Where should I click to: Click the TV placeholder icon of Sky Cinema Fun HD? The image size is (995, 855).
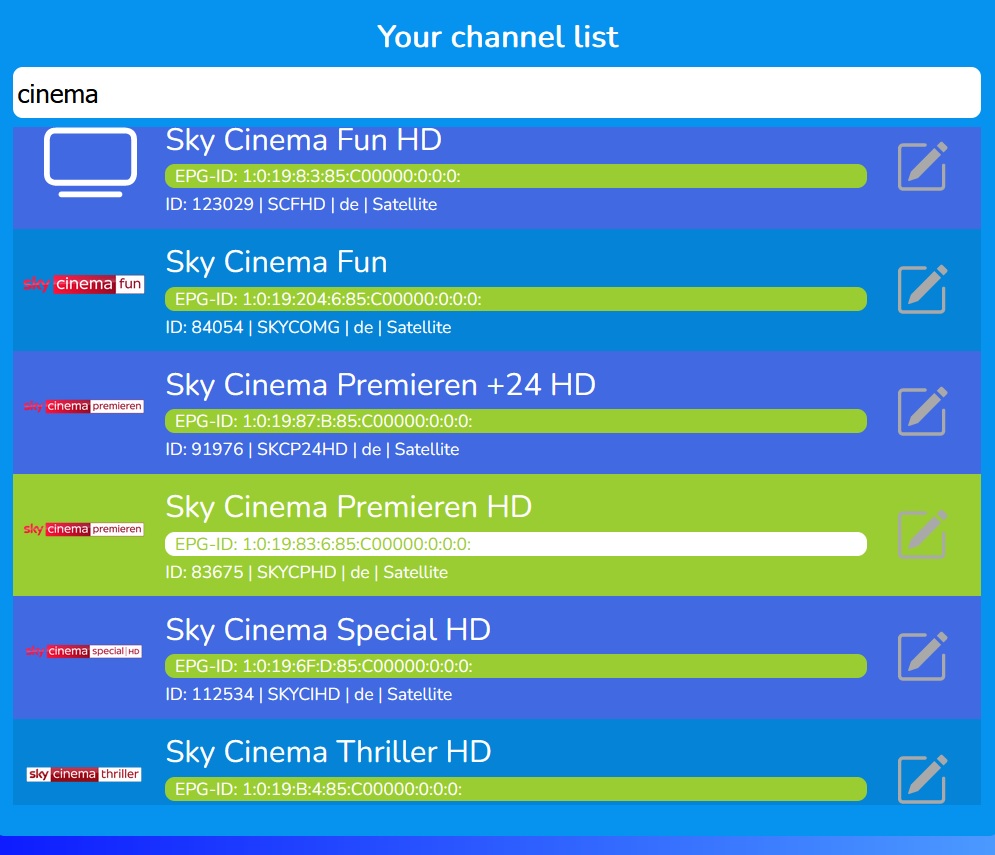pyautogui.click(x=90, y=162)
